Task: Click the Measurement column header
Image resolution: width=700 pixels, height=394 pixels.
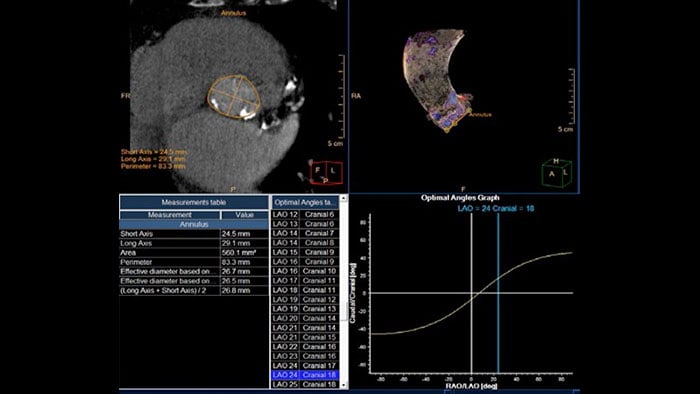Action: coord(170,215)
